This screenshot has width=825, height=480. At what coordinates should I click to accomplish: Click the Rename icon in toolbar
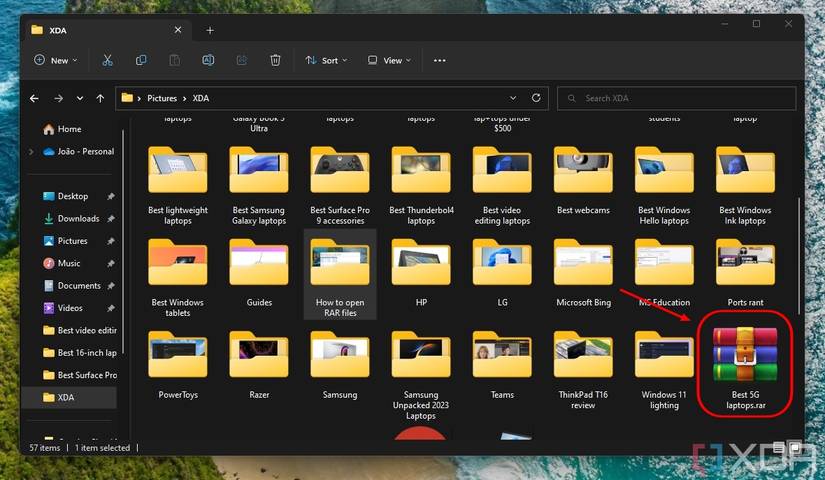208,60
